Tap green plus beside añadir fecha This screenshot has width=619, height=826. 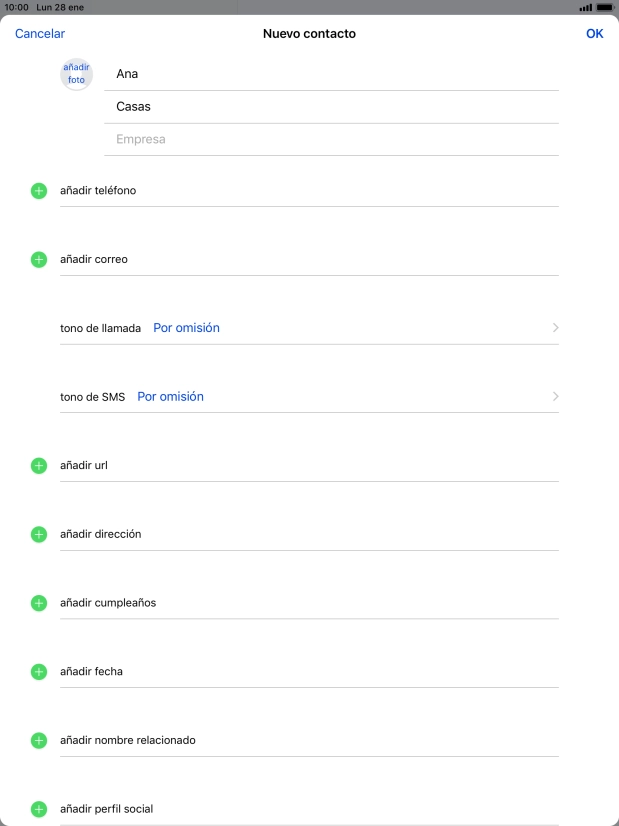[x=39, y=672]
